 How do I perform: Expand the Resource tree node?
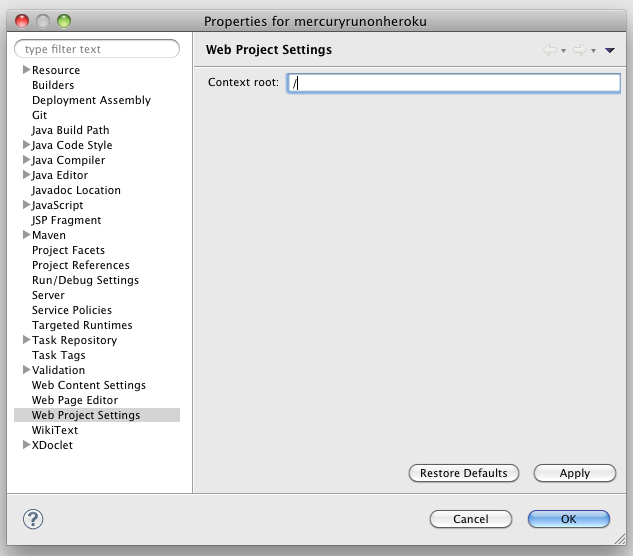[x=26, y=69]
